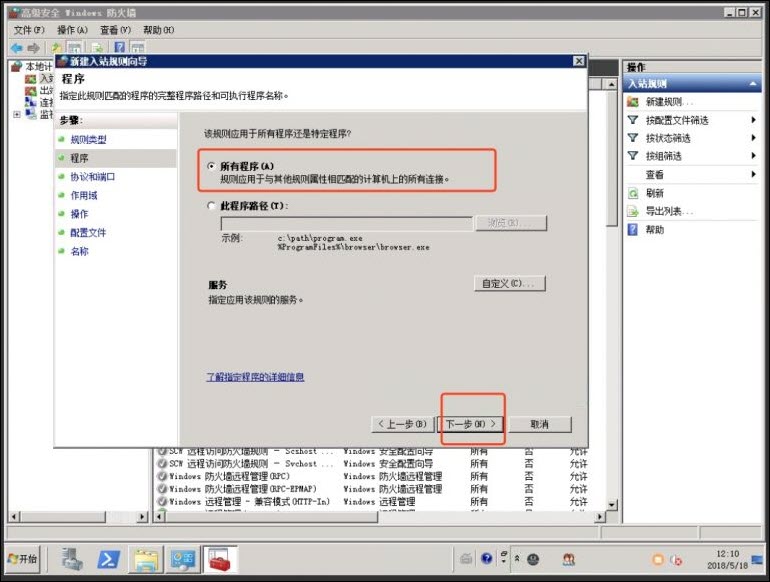Viewport: 770px width, 582px height.
Task: Expand the Filter by Profile (按配置文件筛选) submenu arrow
Action: 752,120
